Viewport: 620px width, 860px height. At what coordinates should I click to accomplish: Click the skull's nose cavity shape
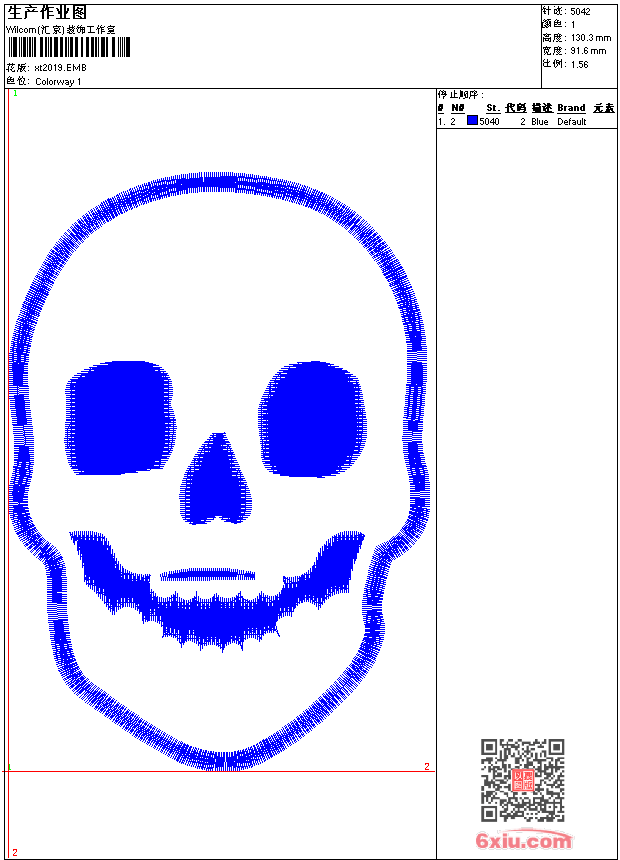coord(216,478)
